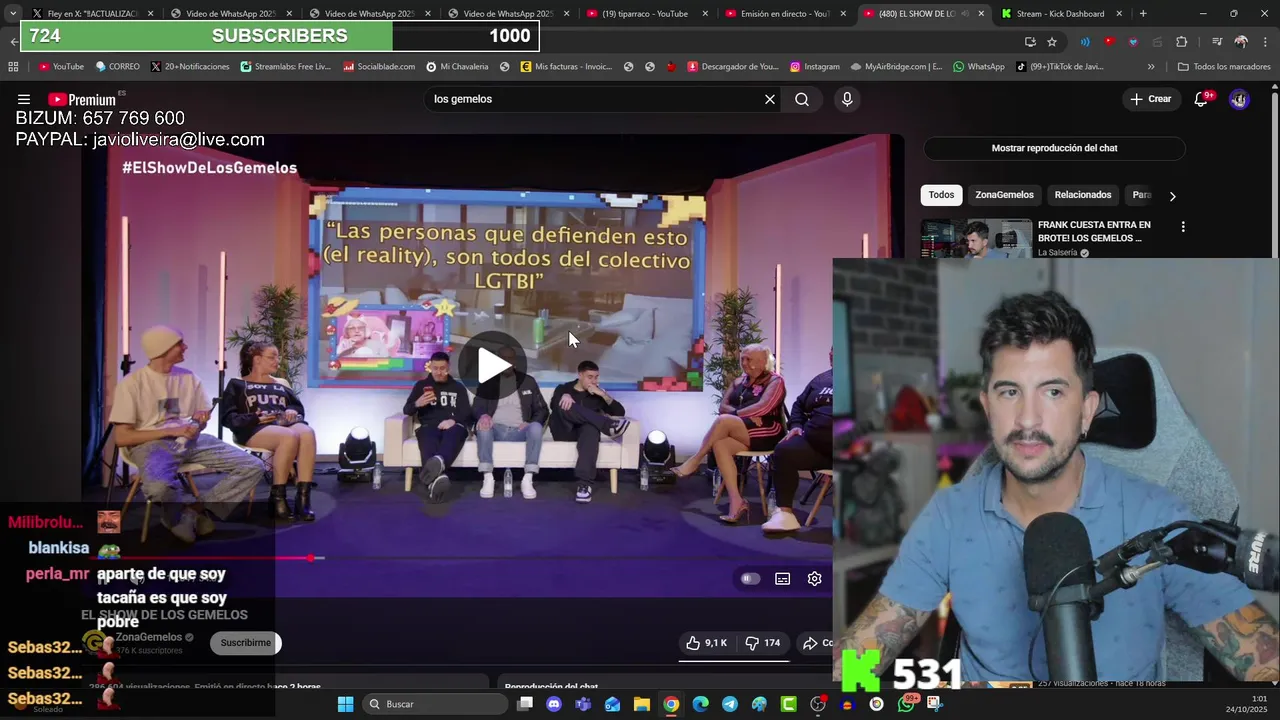Switch to Emisión en directo tab
1280x720 pixels.
[x=785, y=14]
